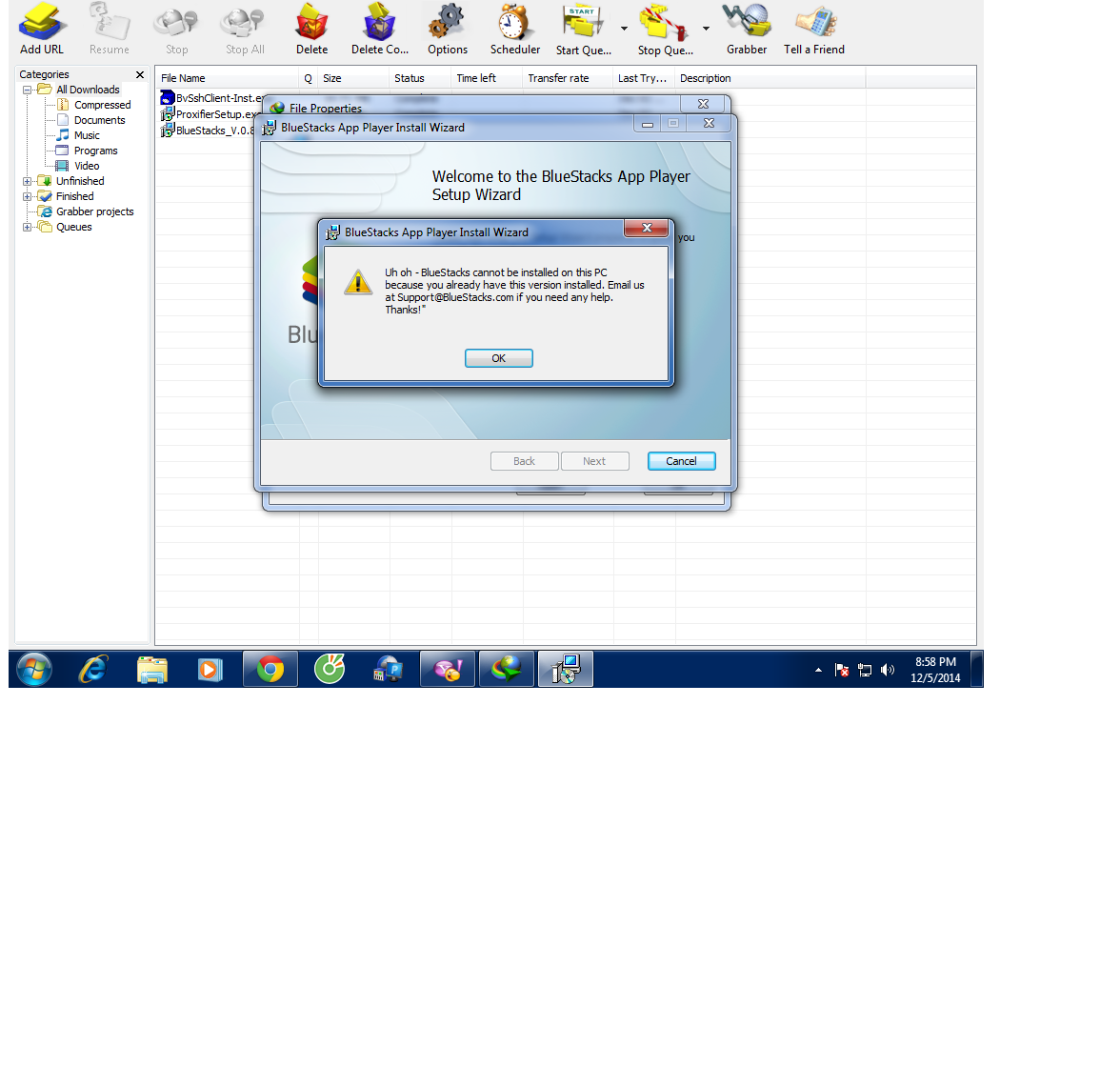The image size is (1120, 1067).
Task: Select the Programs category
Action: coord(95,151)
